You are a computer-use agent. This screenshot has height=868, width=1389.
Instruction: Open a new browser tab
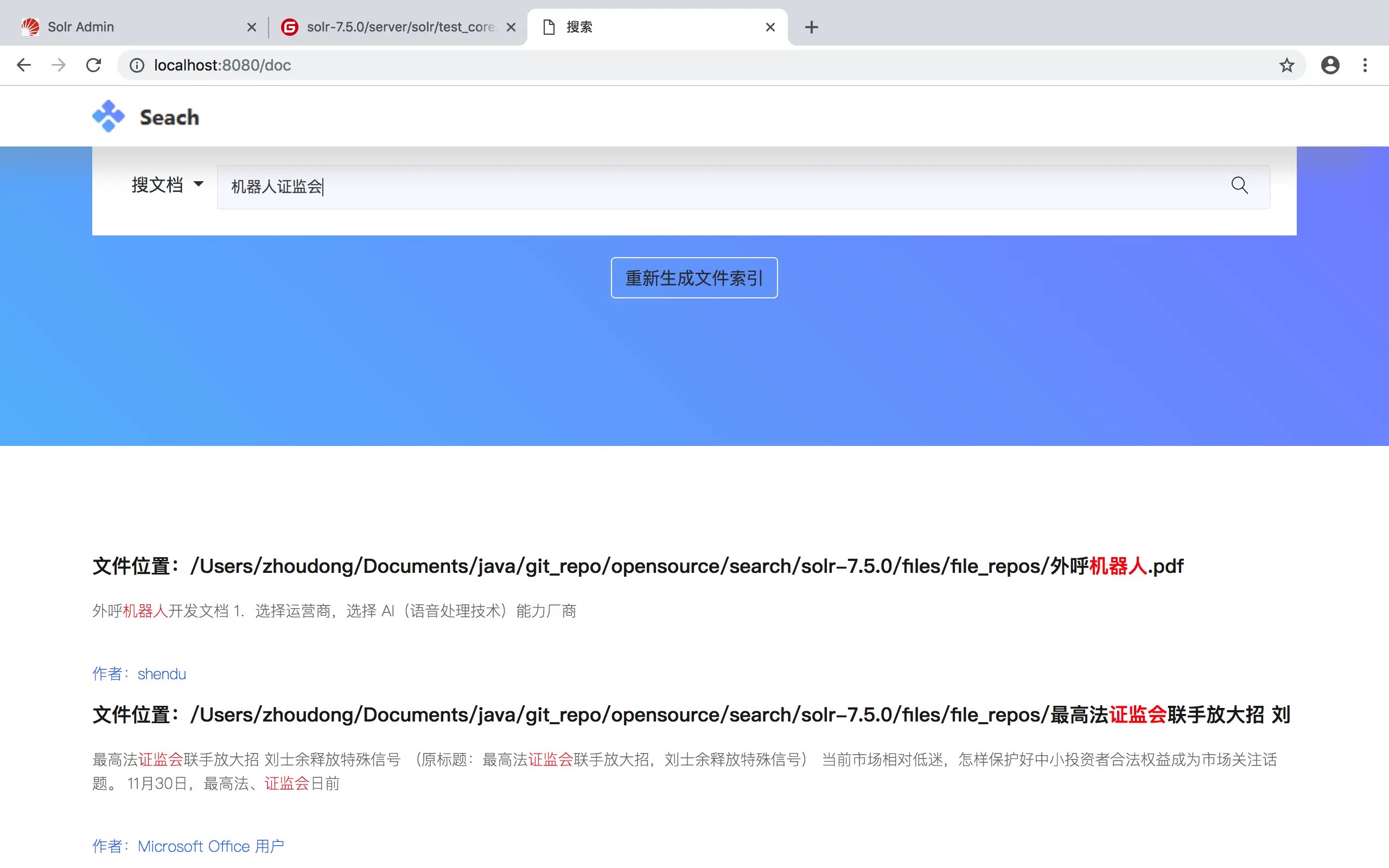coord(811,27)
